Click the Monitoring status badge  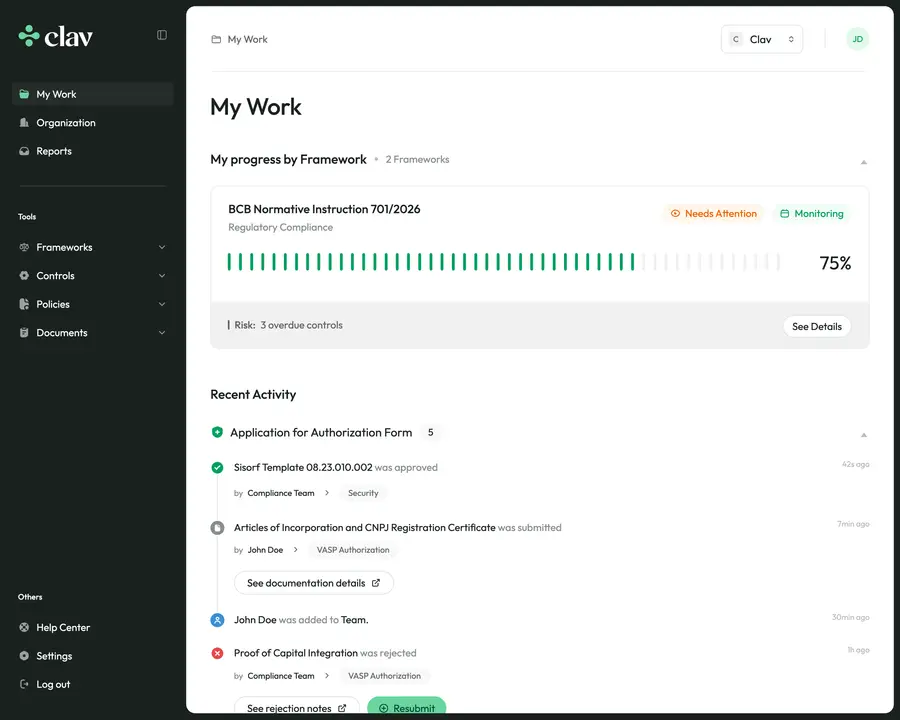(x=812, y=214)
